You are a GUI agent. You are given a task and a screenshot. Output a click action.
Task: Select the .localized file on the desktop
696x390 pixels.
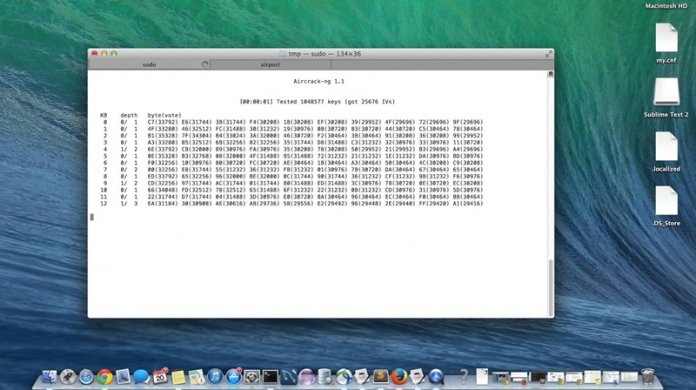tap(666, 152)
